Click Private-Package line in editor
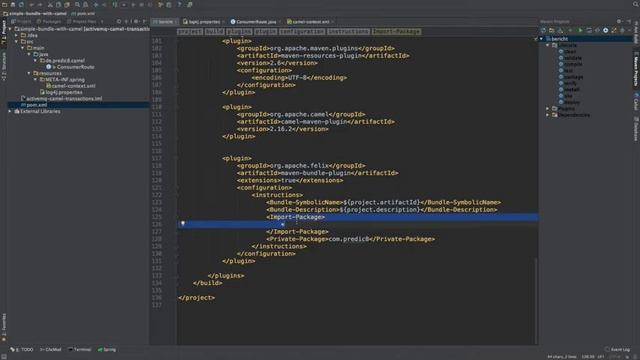 tap(351, 239)
